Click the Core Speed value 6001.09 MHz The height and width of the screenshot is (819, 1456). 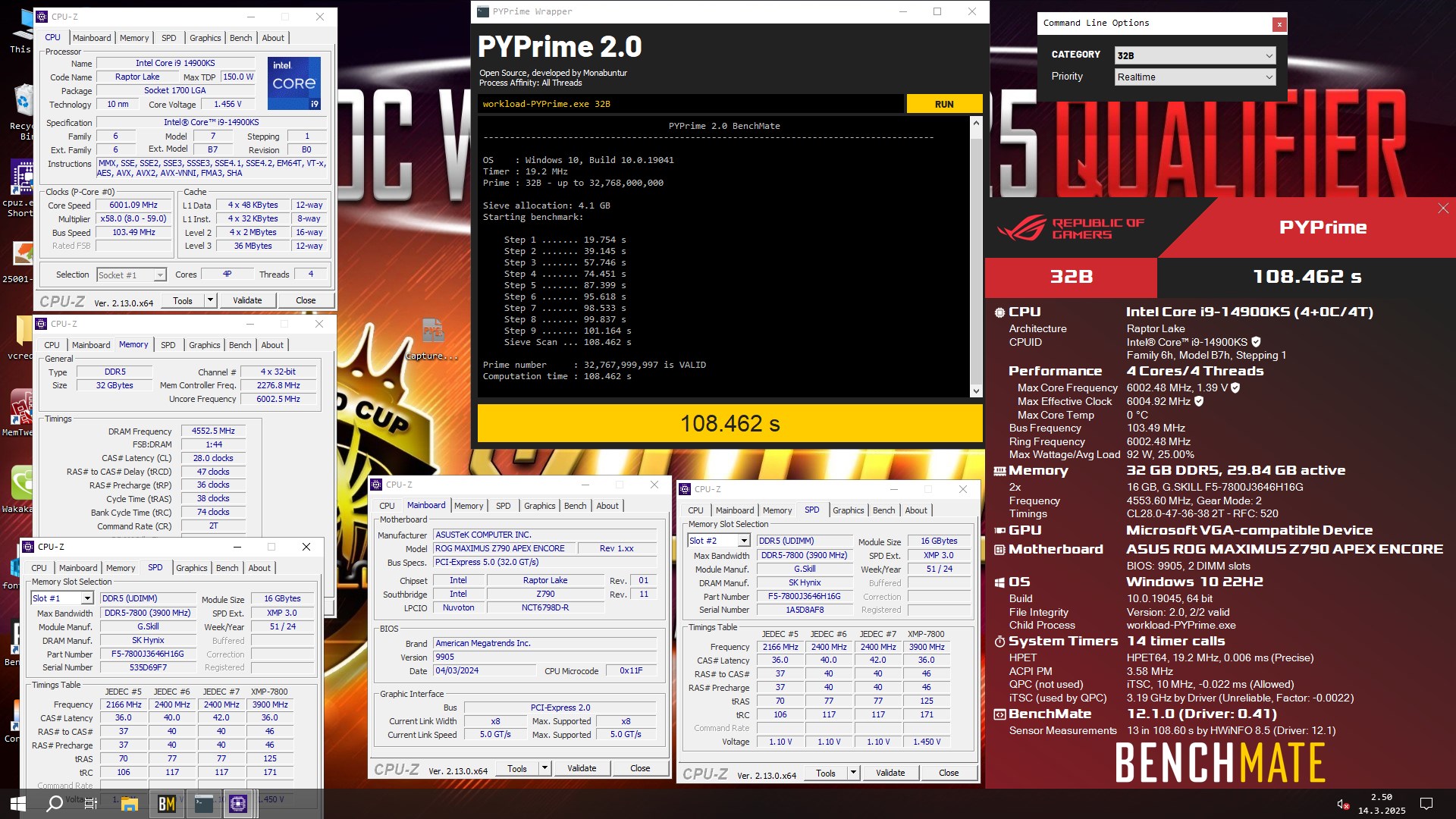click(133, 205)
